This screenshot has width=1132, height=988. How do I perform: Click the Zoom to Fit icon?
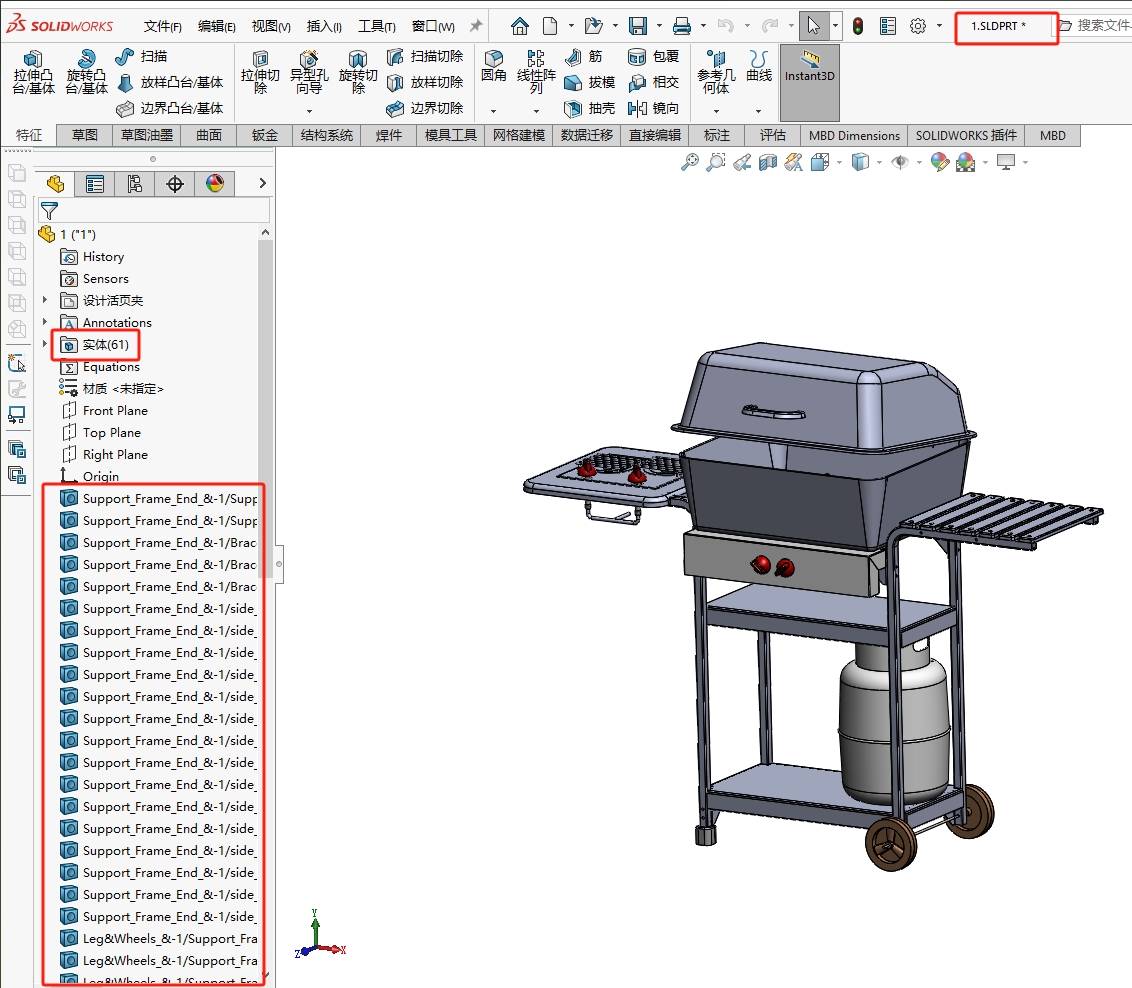tap(690, 161)
